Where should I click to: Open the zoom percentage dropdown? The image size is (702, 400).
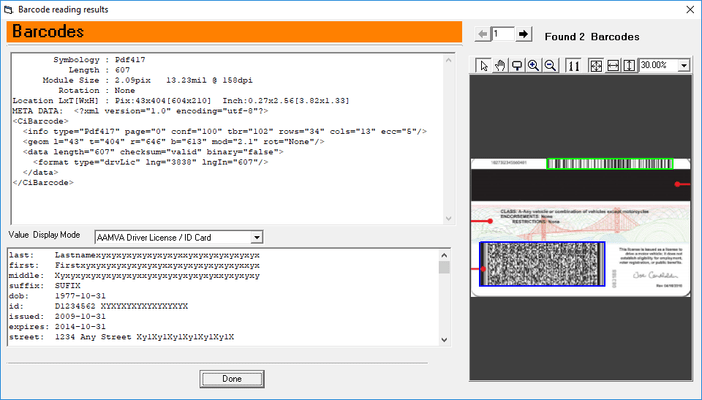tap(684, 65)
